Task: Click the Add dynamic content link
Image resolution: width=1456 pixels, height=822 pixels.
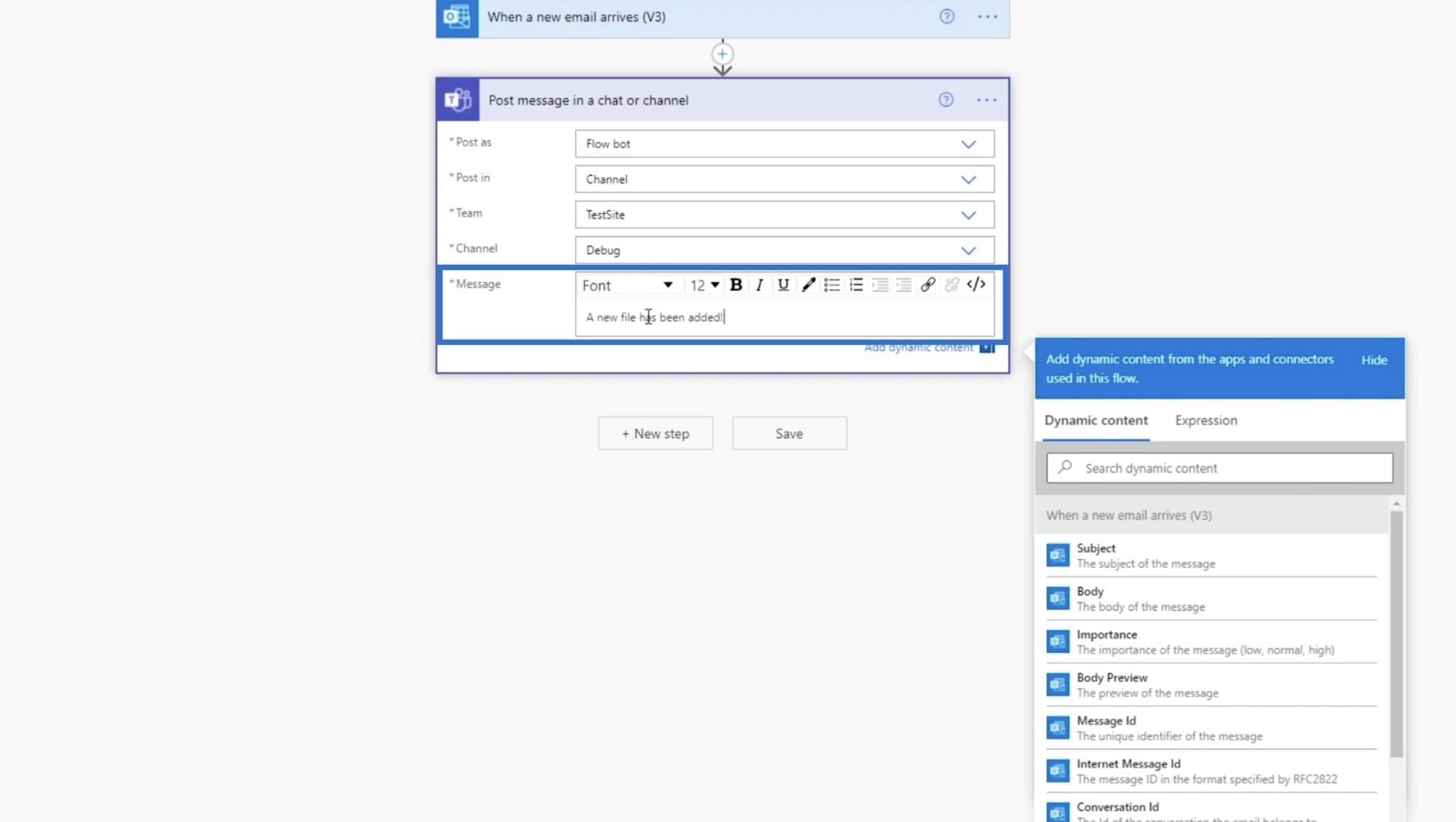Action: pyautogui.click(x=918, y=348)
